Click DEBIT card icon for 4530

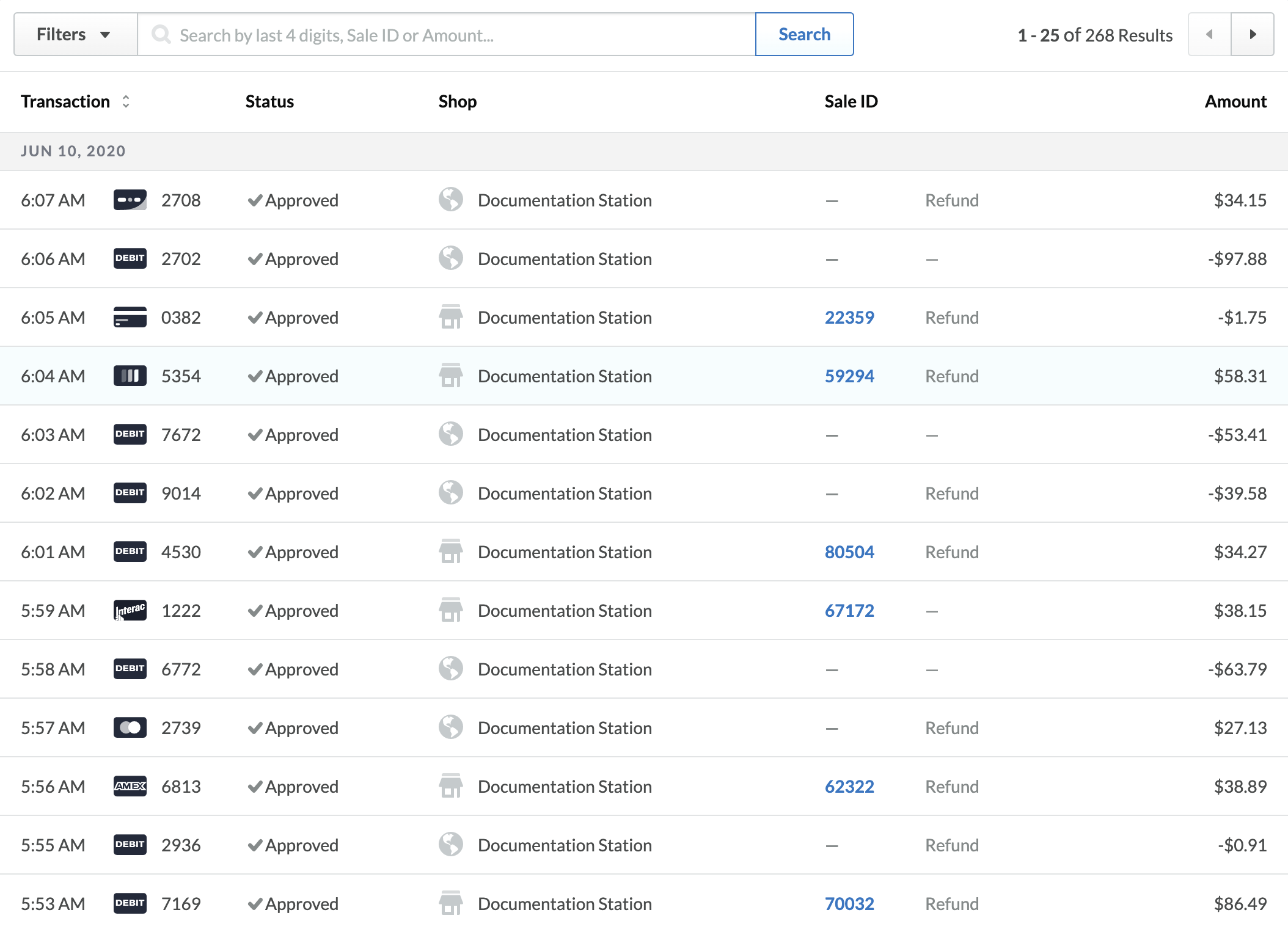[x=130, y=552]
